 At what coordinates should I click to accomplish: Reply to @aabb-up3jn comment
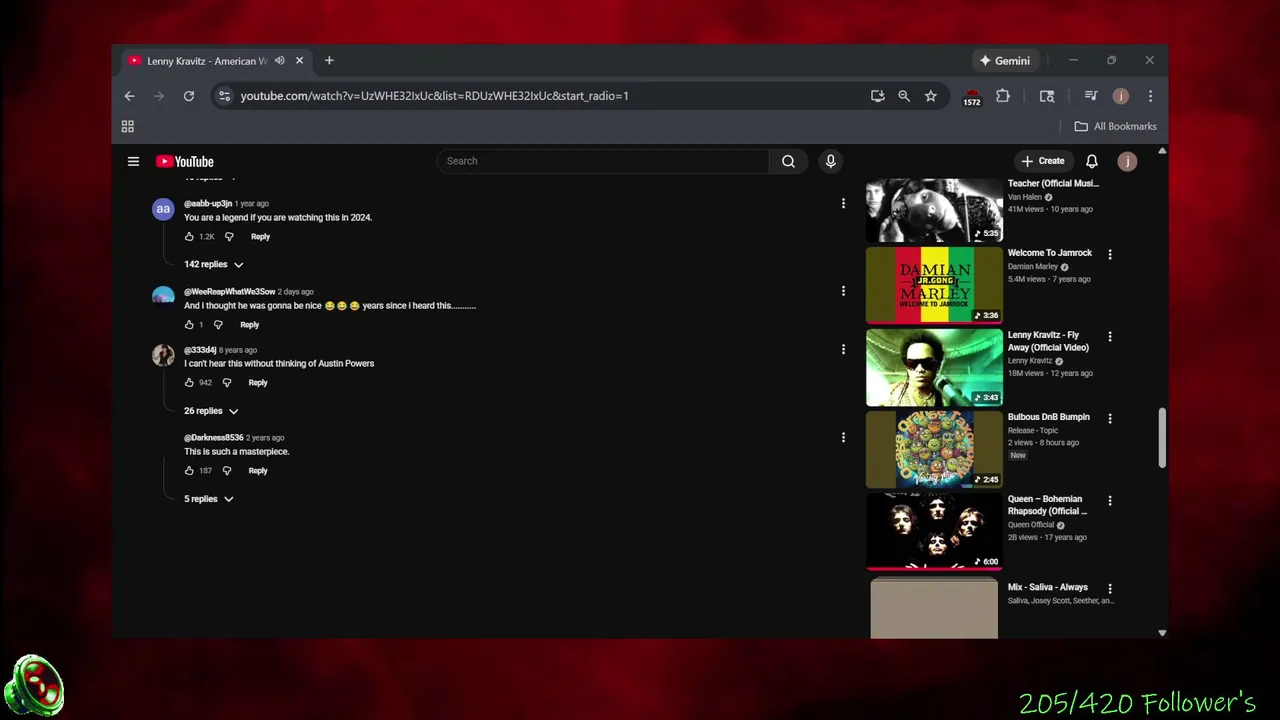click(x=260, y=237)
